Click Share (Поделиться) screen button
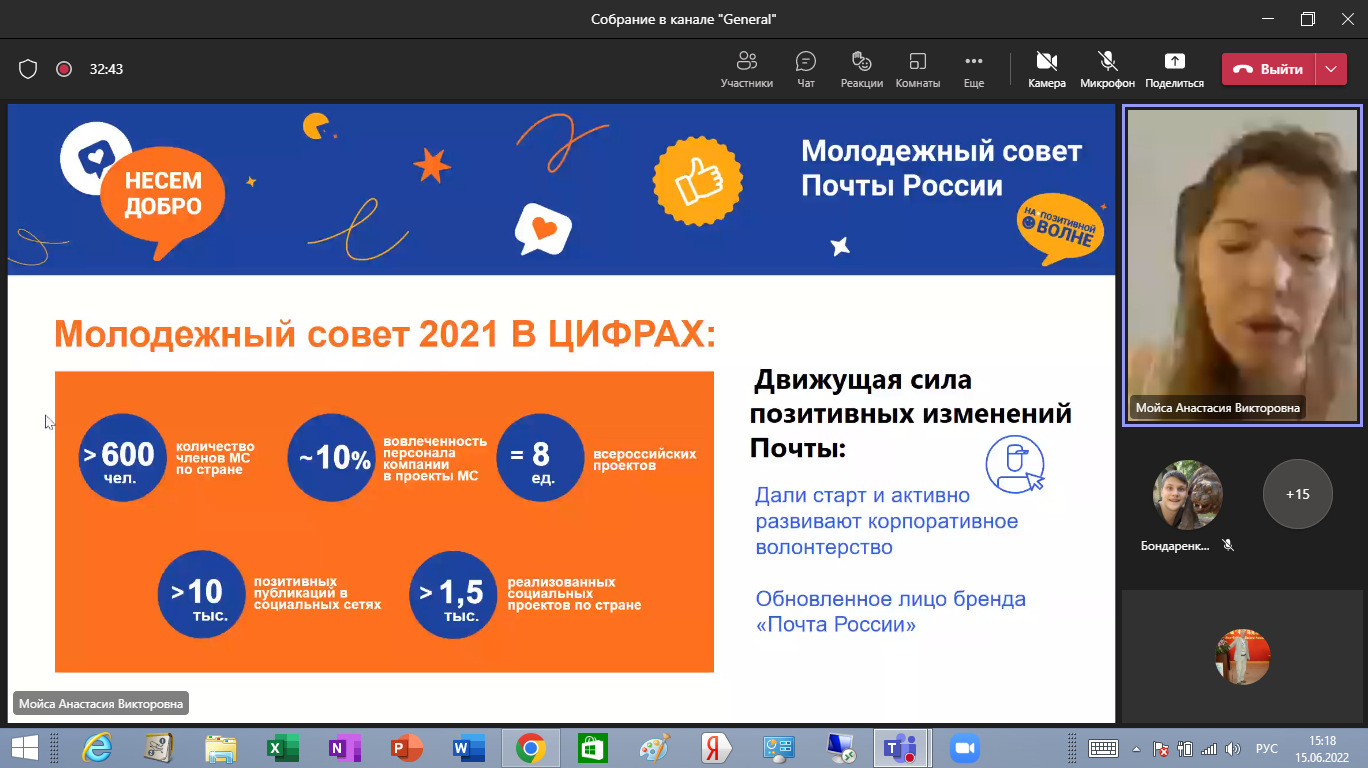 [1175, 70]
